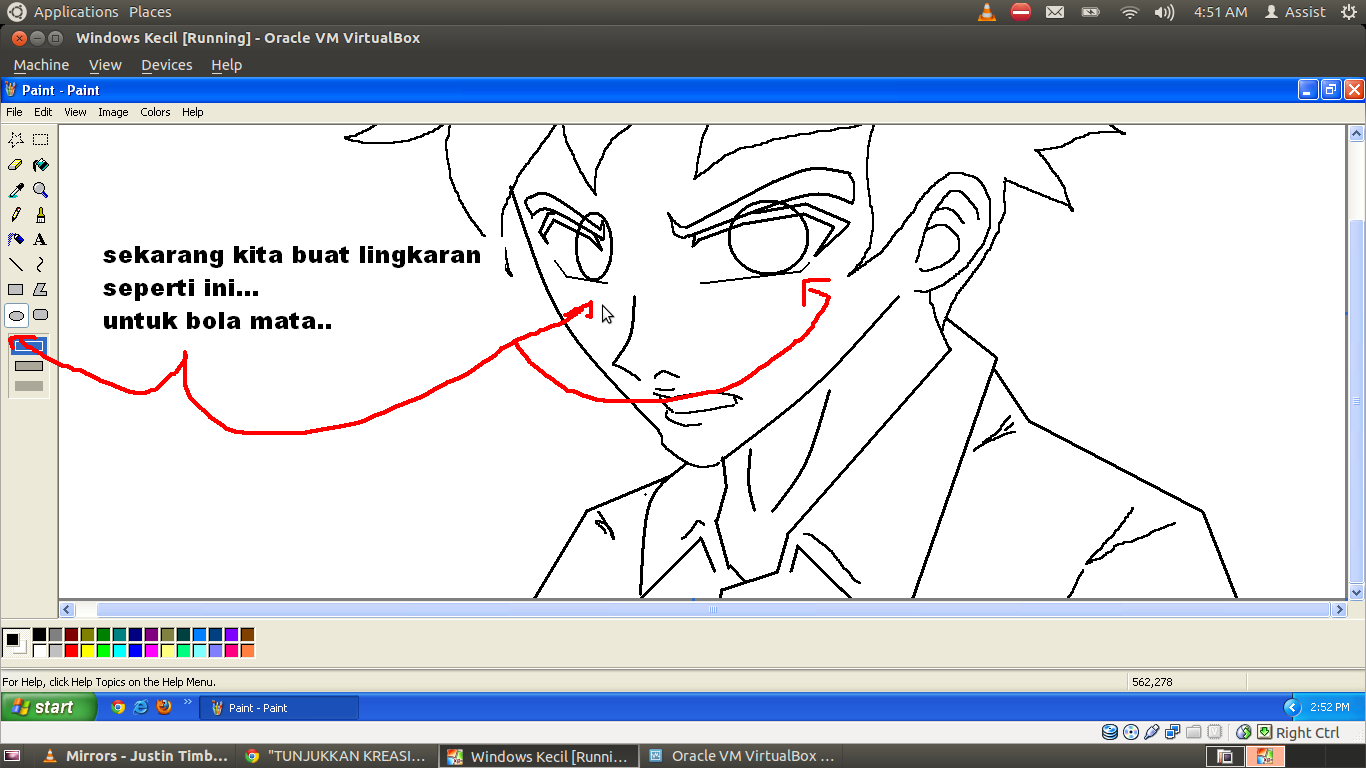Viewport: 1366px width, 768px height.
Task: Click the VirtualBox shared folders status icon
Action: coord(1194,732)
